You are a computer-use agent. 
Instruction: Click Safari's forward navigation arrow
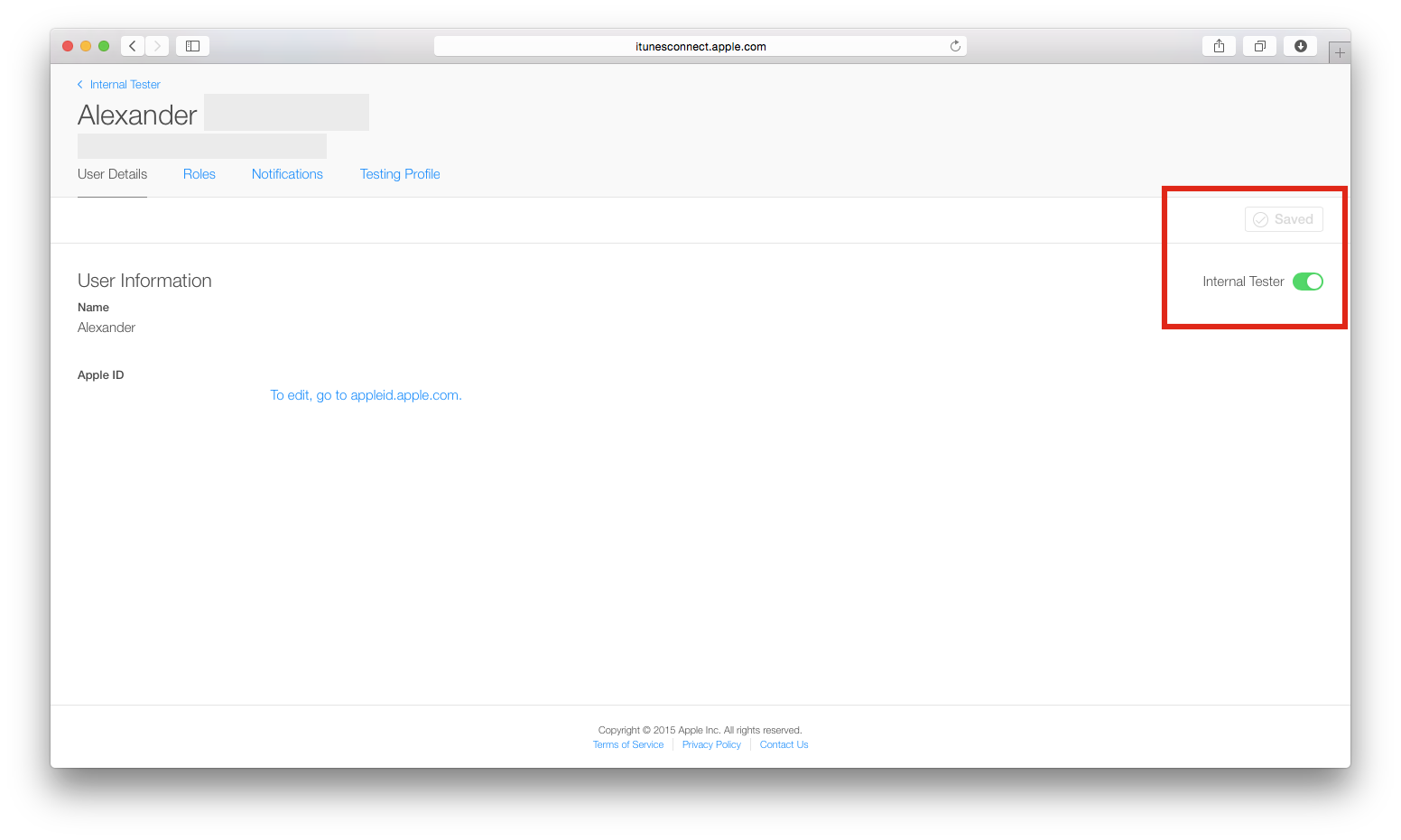[157, 46]
